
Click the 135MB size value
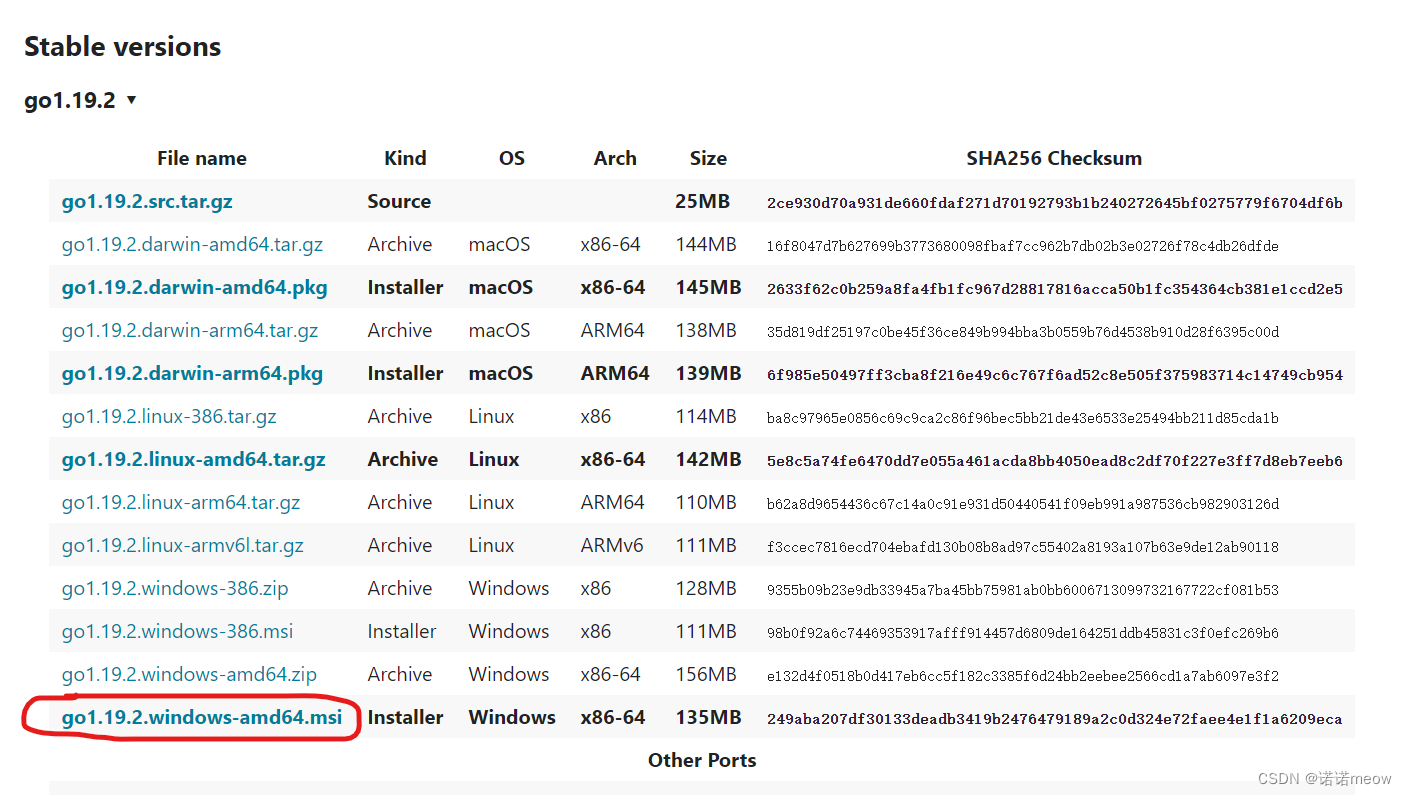[x=708, y=717]
